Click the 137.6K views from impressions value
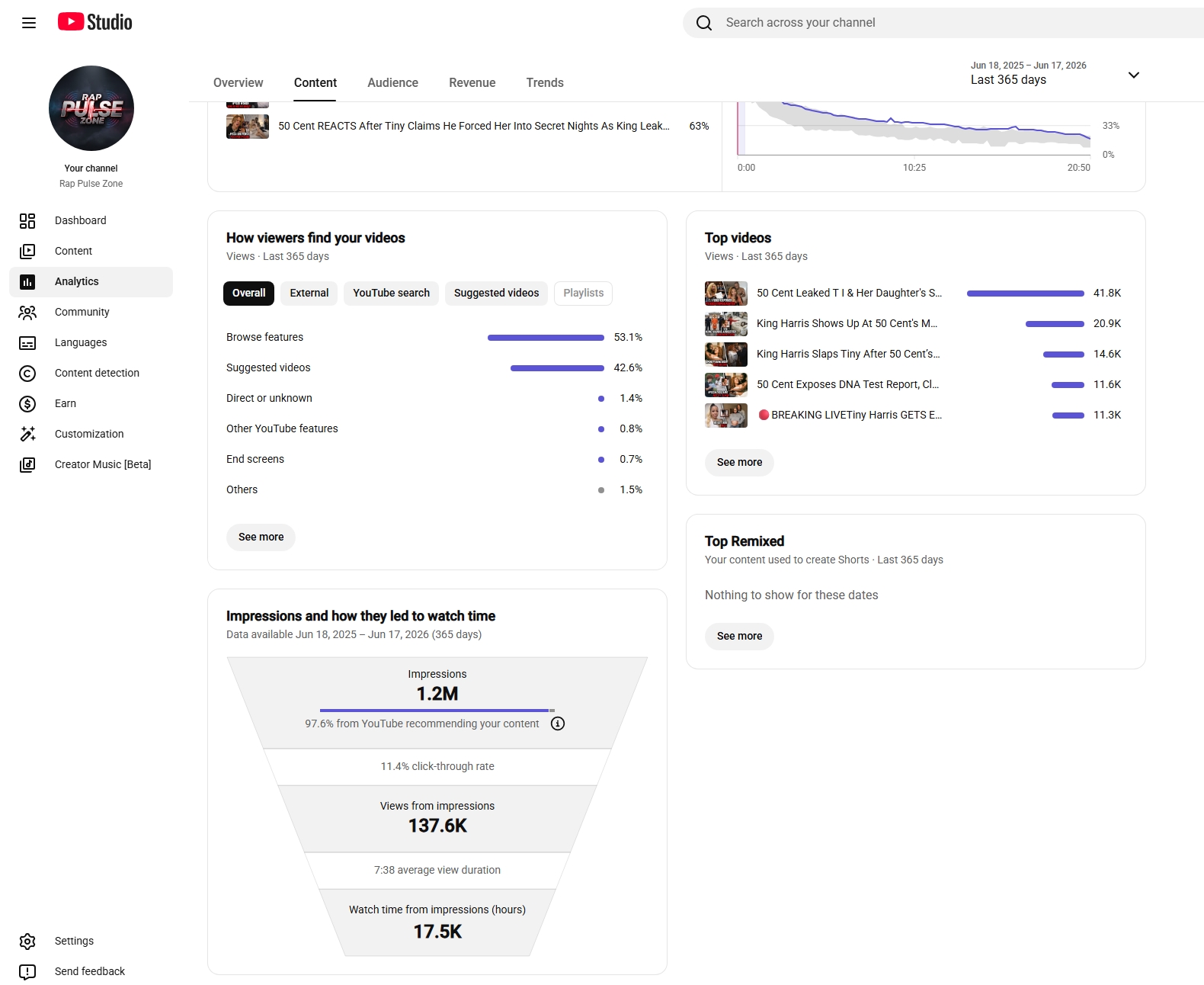Image resolution: width=1204 pixels, height=985 pixels. [x=437, y=826]
